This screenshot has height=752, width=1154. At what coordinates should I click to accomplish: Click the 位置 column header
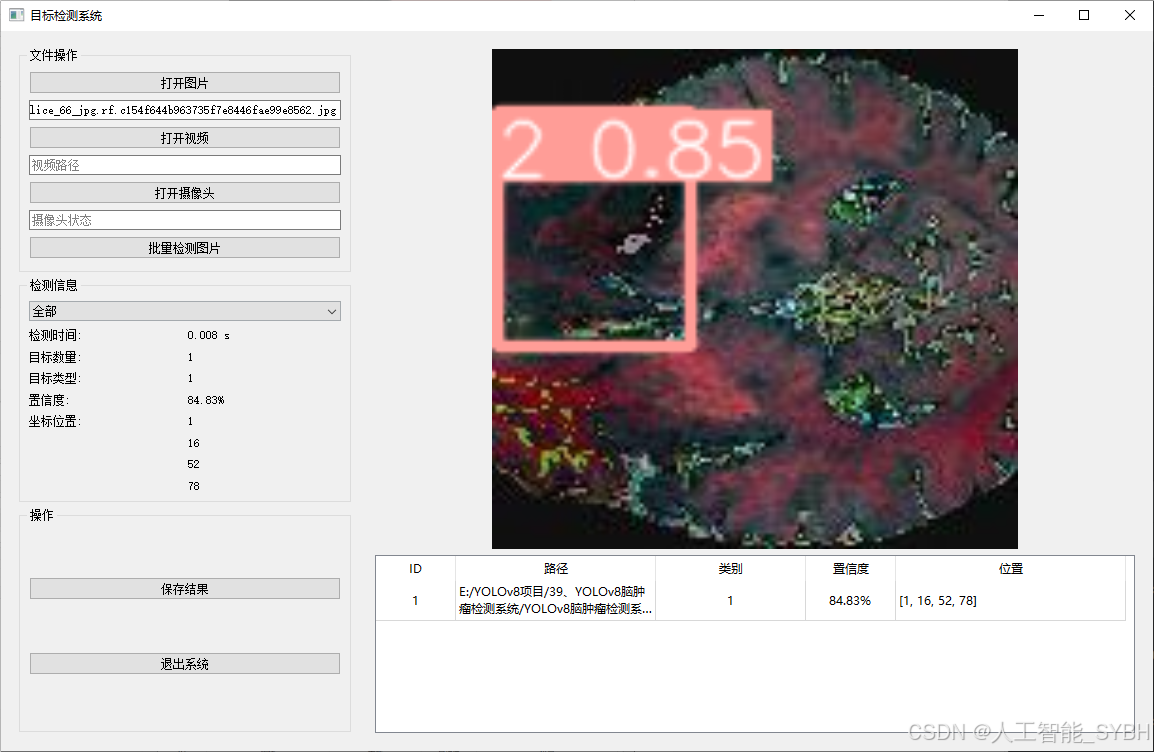click(1010, 569)
